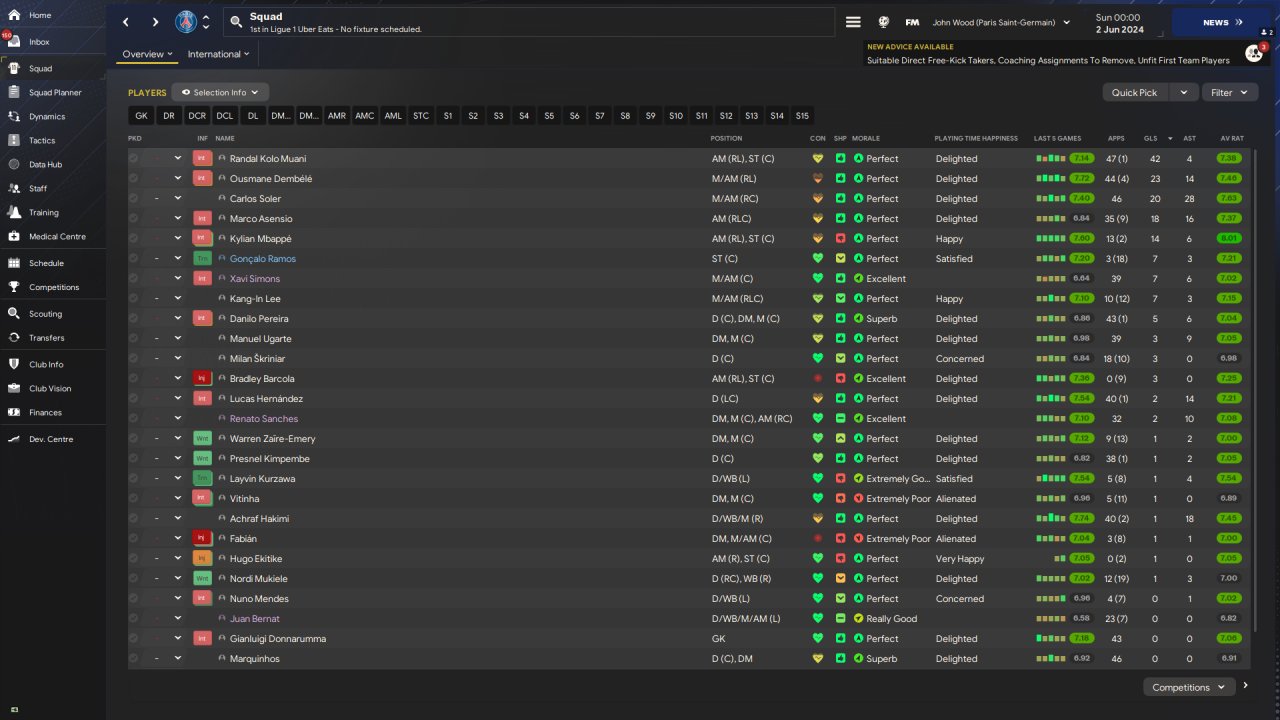Open the Dynamics sidebar icon
Viewport: 1280px width, 720px height.
click(x=14, y=116)
